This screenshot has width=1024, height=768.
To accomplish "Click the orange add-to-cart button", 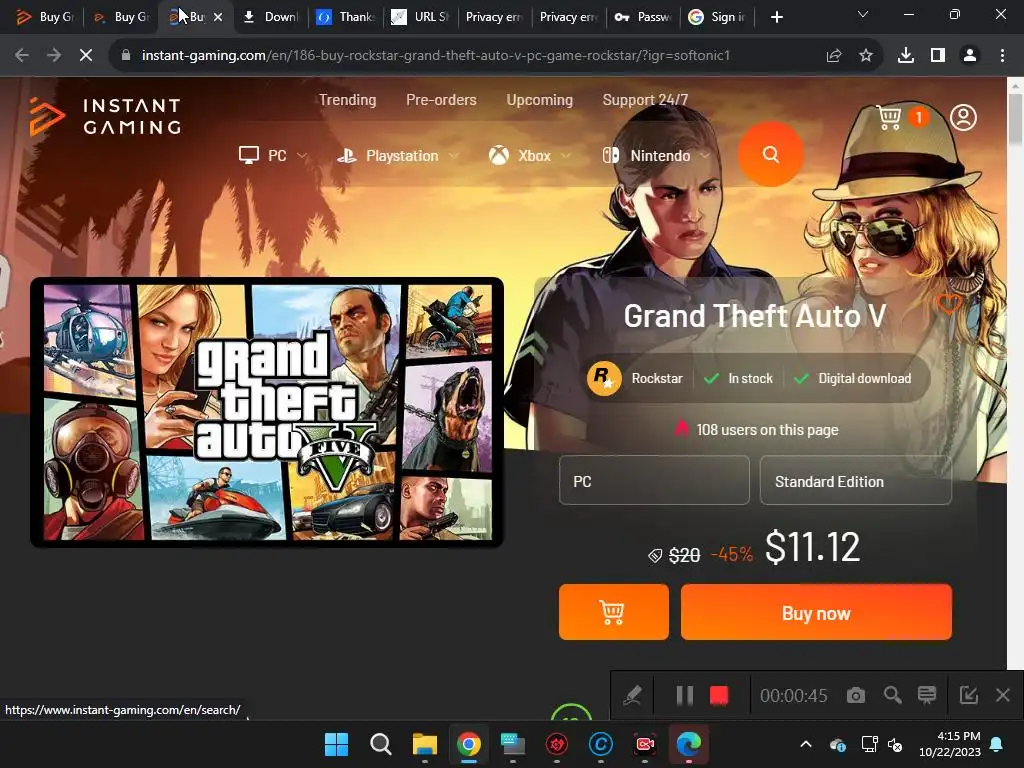I will click(x=613, y=612).
